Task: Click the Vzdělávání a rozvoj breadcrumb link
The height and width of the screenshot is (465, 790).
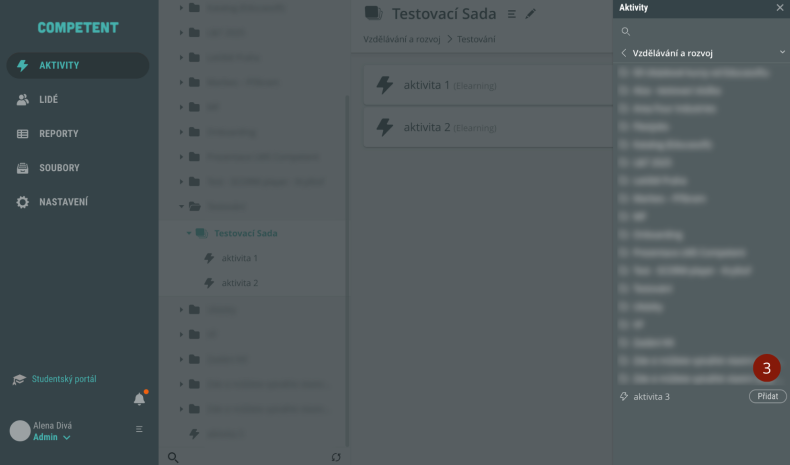Action: coord(402,39)
